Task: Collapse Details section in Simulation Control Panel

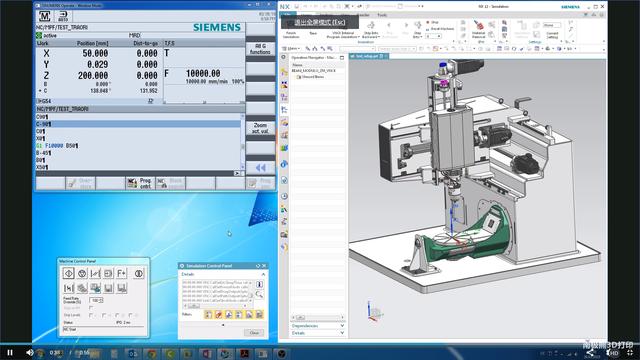Action: tap(263, 274)
